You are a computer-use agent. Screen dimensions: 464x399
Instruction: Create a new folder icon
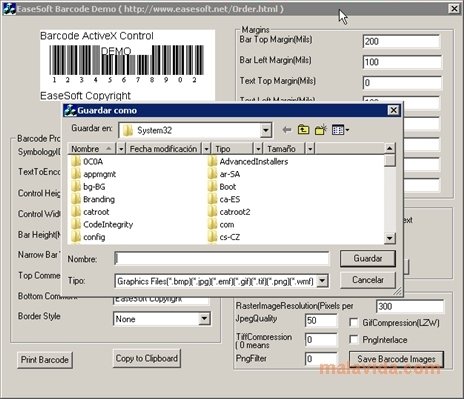pos(321,130)
